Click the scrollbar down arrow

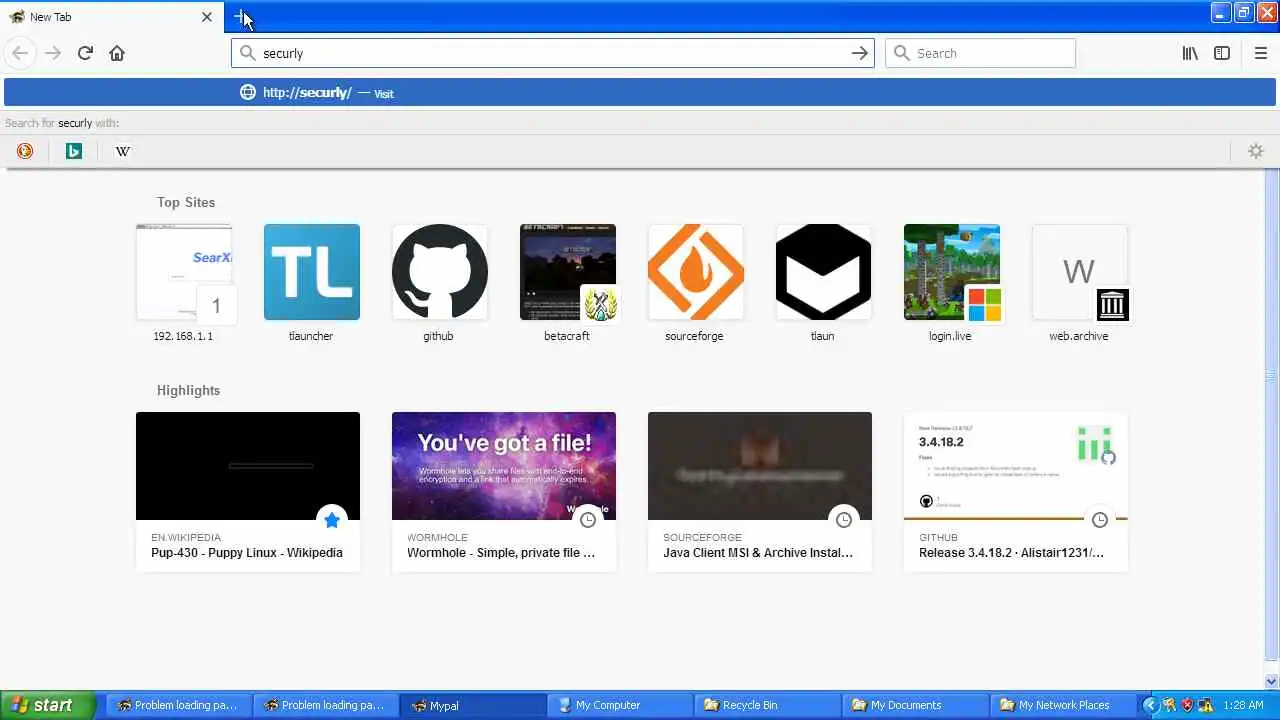tap(1272, 682)
